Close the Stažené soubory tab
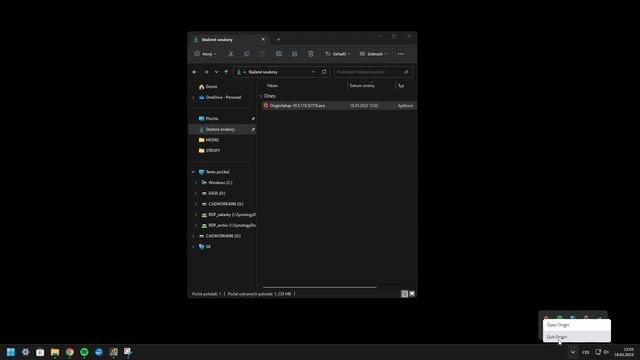This screenshot has height=360, width=640. tap(263, 40)
